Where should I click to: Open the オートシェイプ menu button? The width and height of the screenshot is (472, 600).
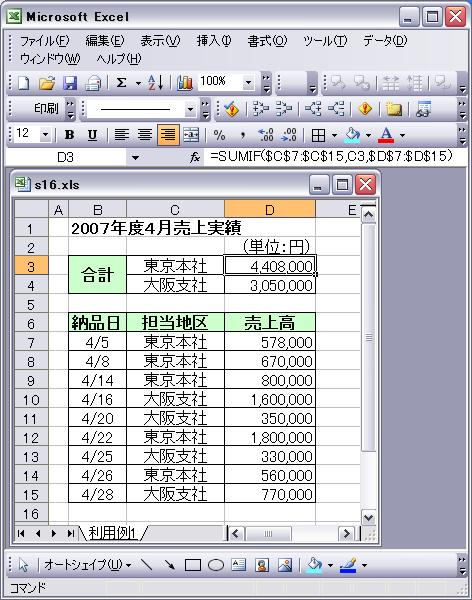click(x=87, y=564)
